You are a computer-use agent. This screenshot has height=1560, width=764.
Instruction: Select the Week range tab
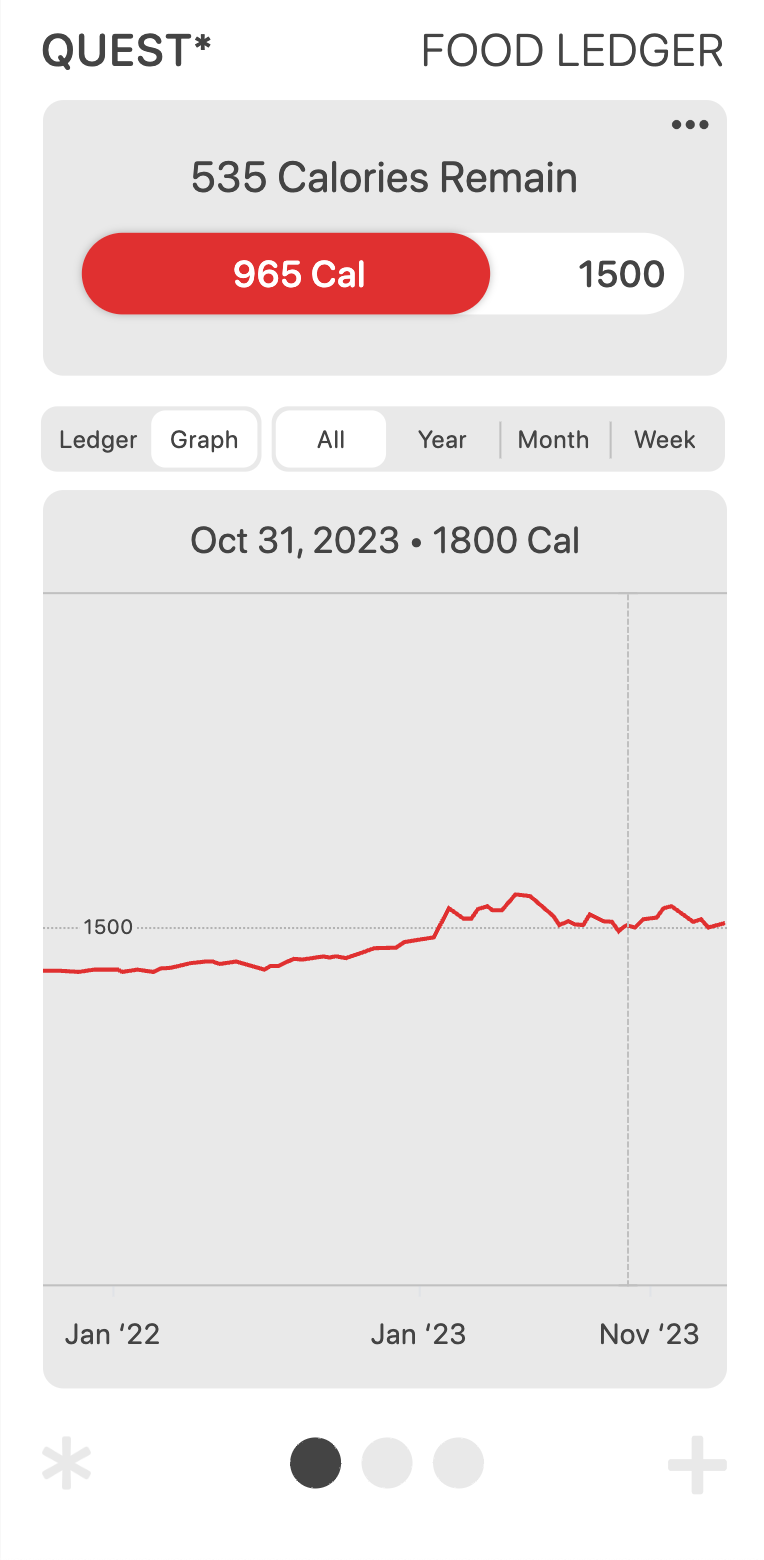665,440
